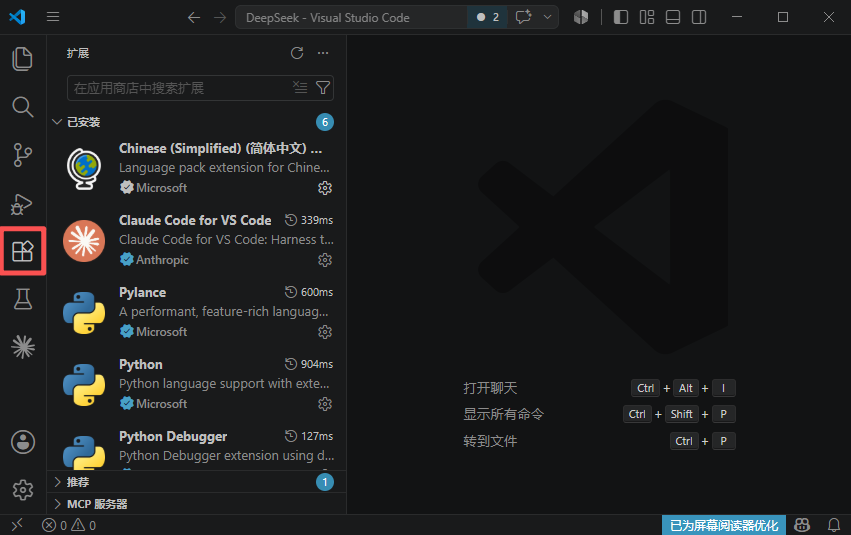Select the Python Debugger extension
The image size is (851, 535).
pos(196,446)
